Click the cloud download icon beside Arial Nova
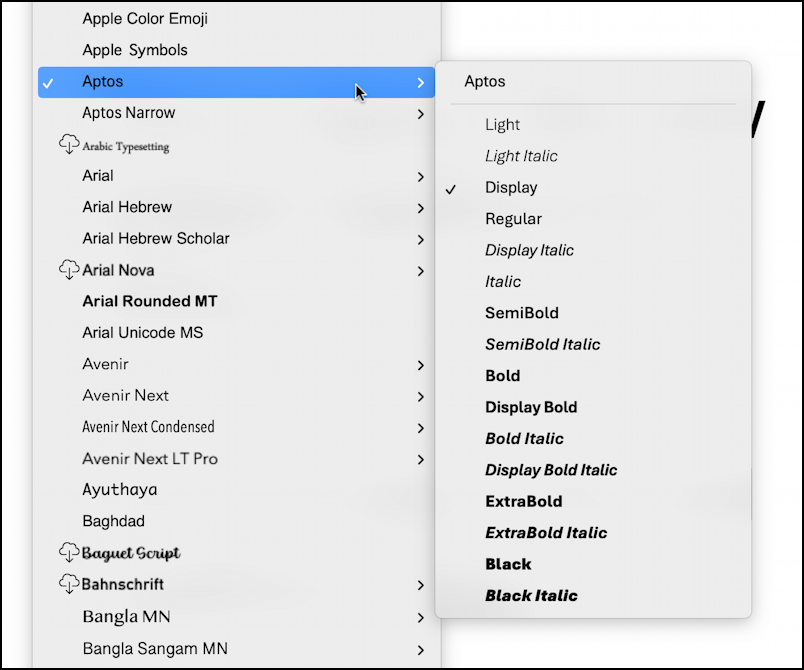 [69, 270]
